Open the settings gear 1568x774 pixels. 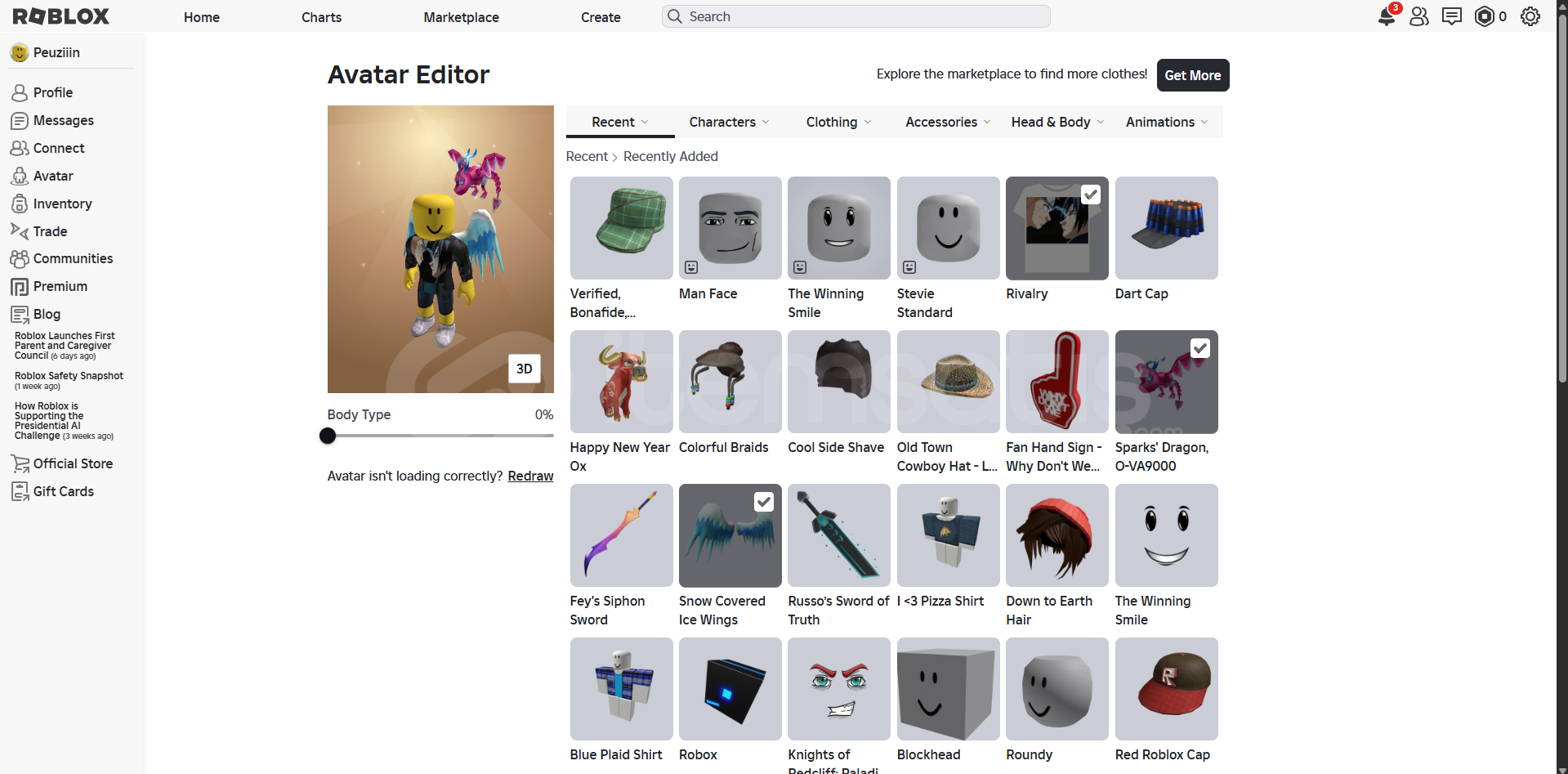[1530, 16]
